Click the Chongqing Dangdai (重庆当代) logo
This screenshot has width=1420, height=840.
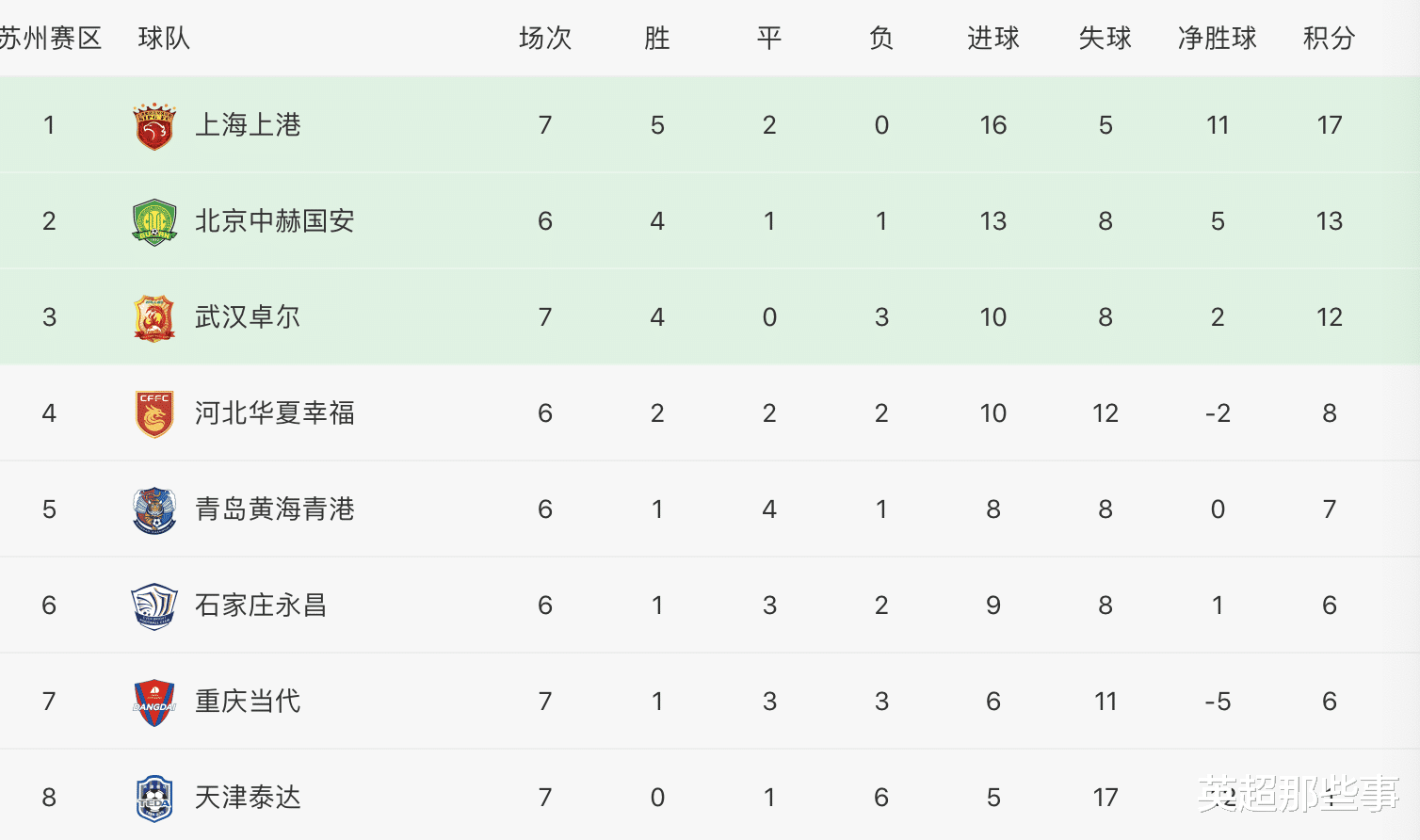click(x=154, y=703)
